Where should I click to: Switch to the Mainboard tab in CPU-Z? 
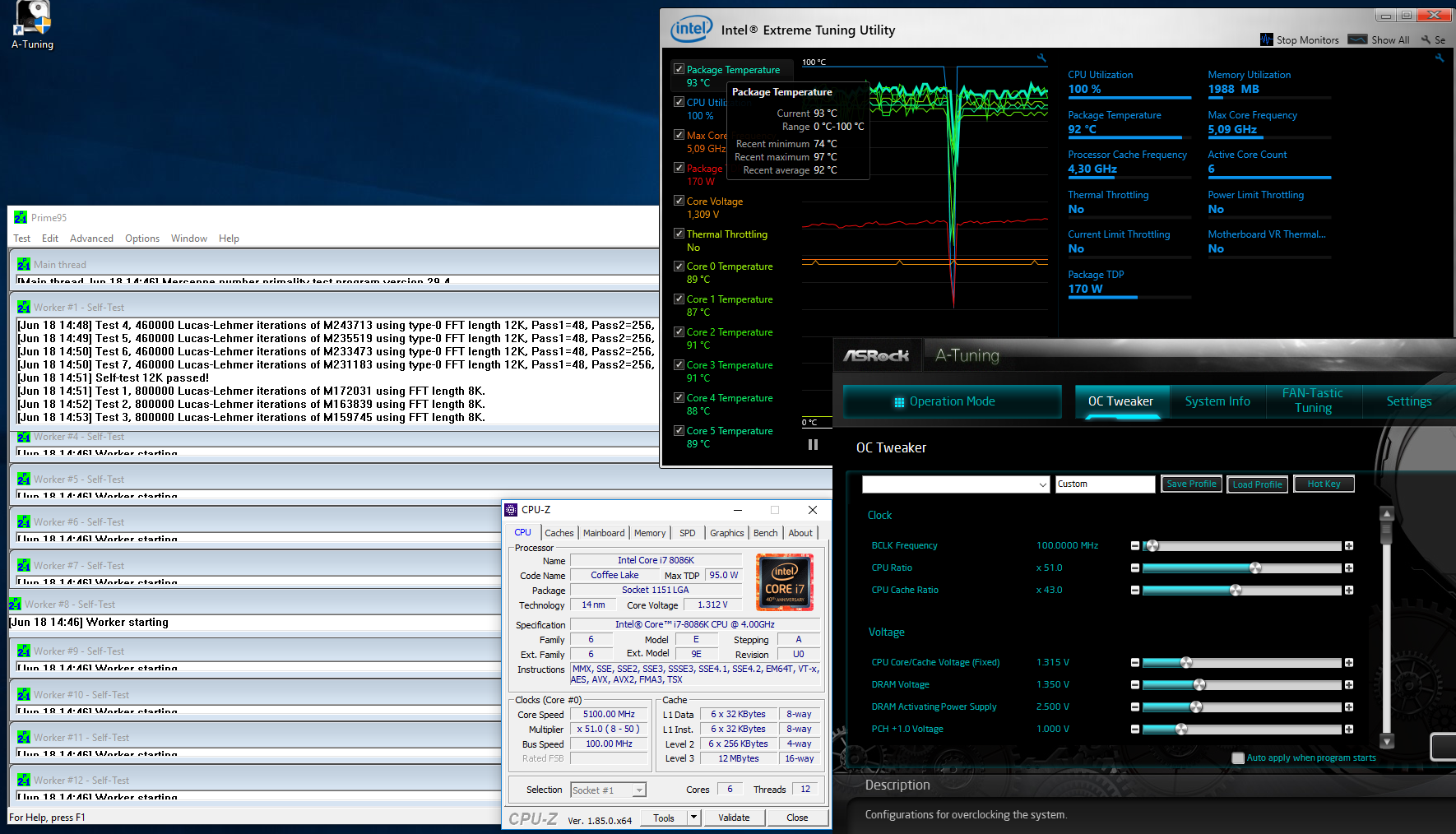(604, 533)
